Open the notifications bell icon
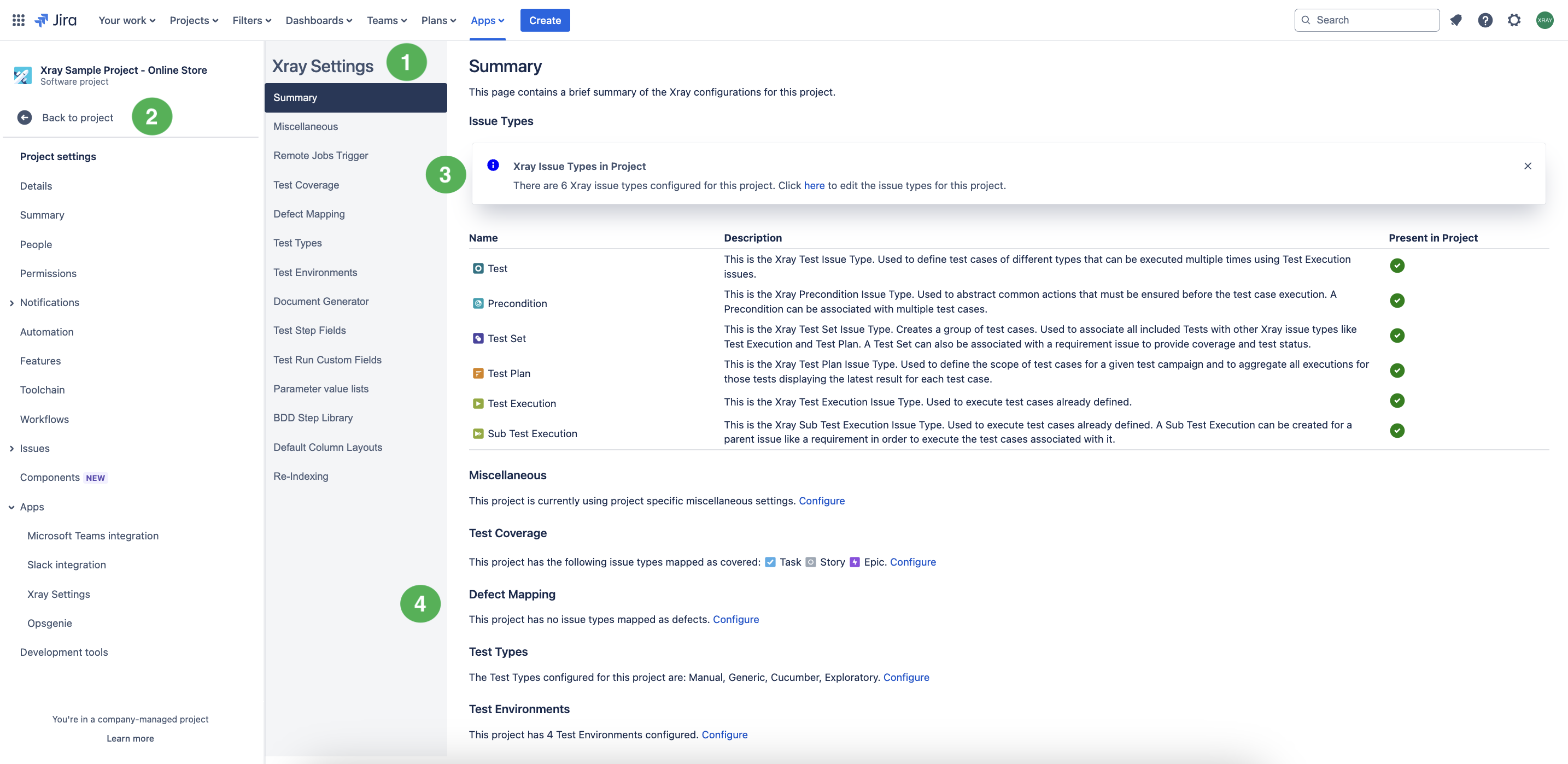Screen dimensions: 1568x764 click(x=1455, y=20)
